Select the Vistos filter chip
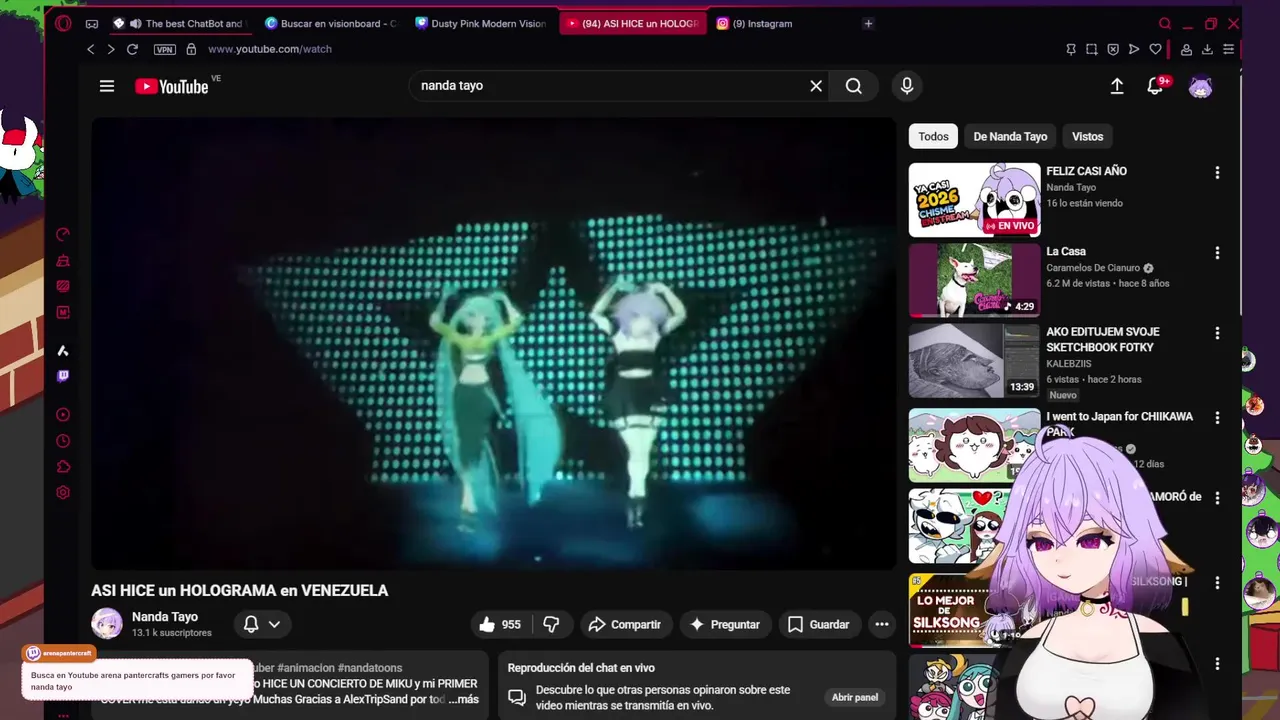1280x720 pixels. [1087, 137]
